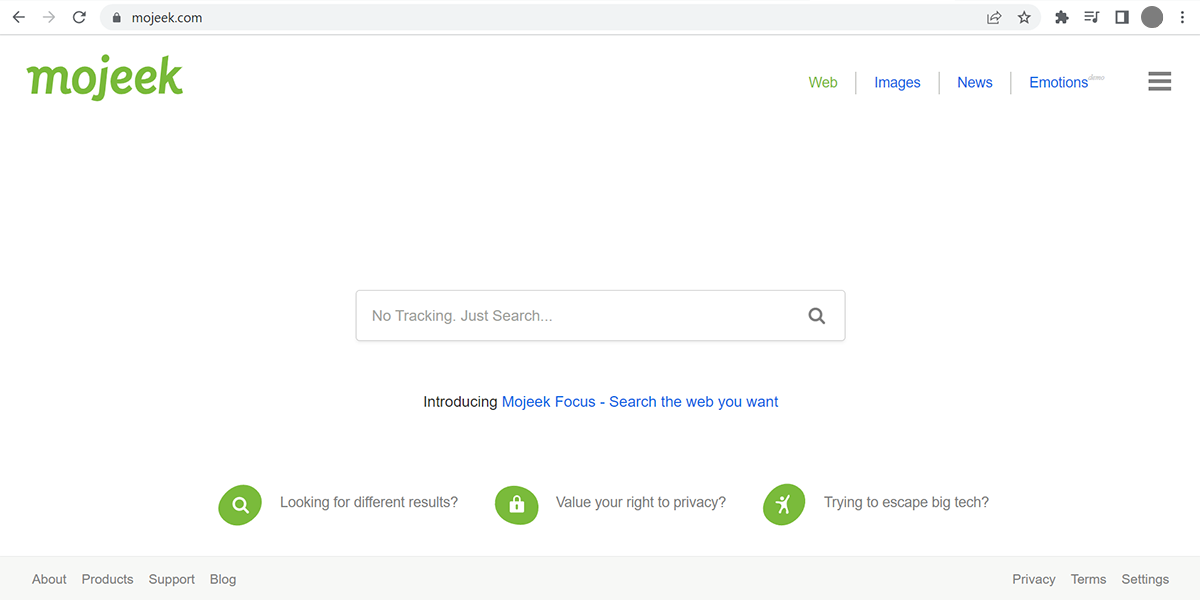Switch to News search tab
1200x600 pixels.
pos(975,83)
